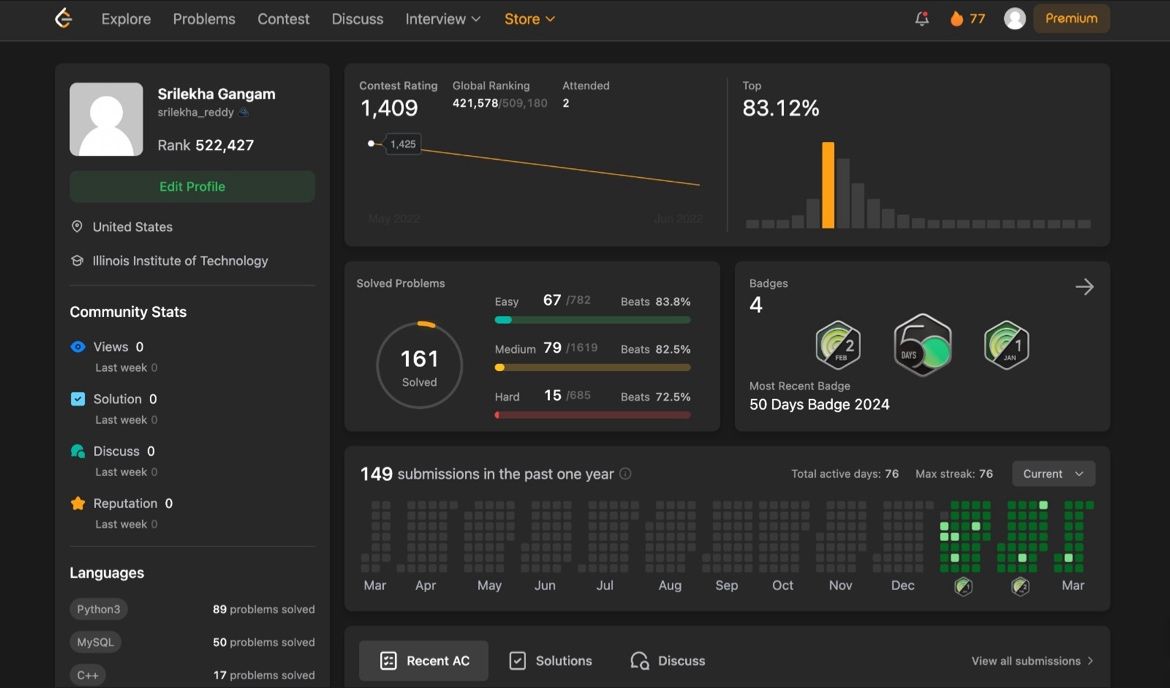Click the January badge hexagon
This screenshot has width=1170, height=688.
pyautogui.click(x=1006, y=346)
